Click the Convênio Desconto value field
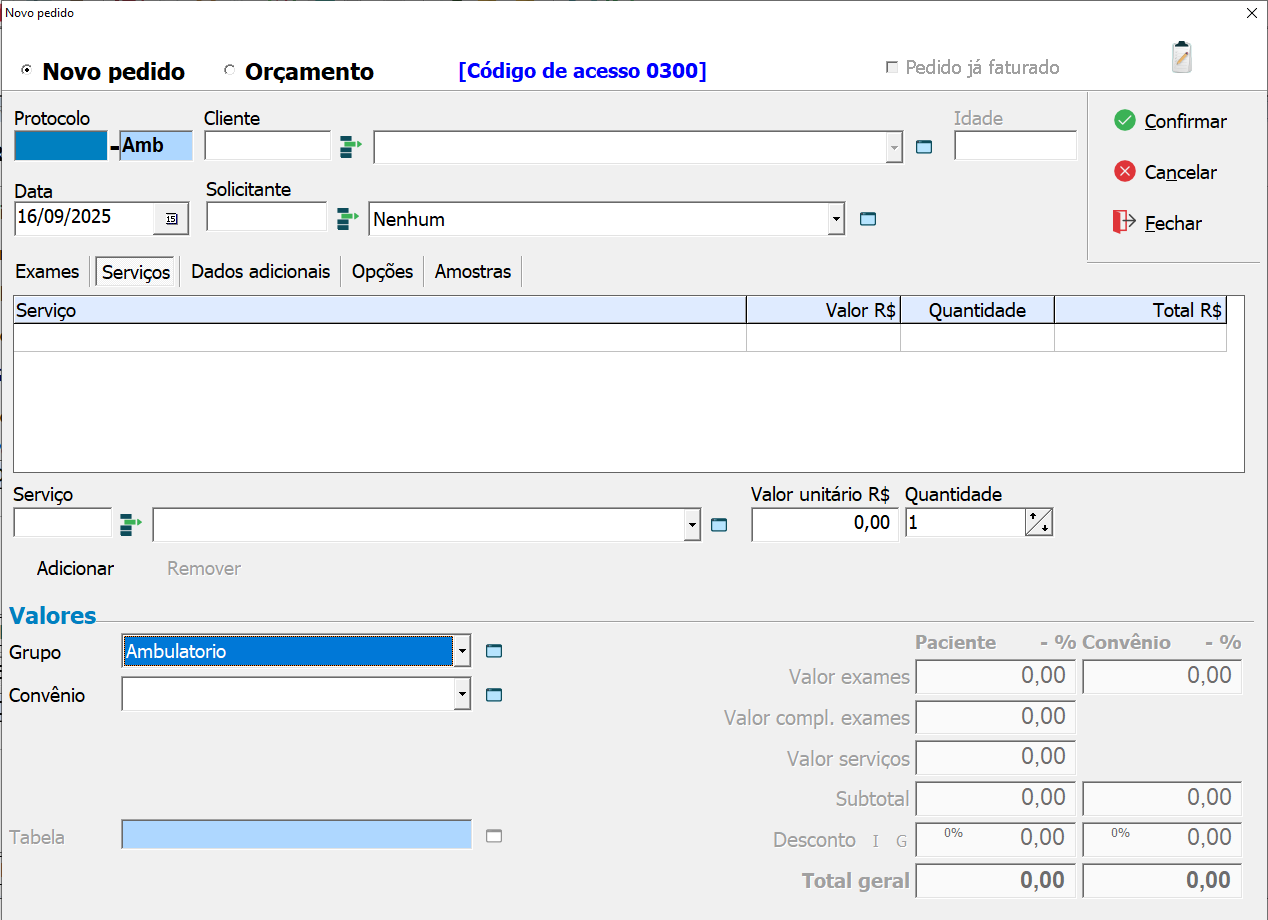Screen dimensions: 1268x920 pyautogui.click(x=1162, y=839)
